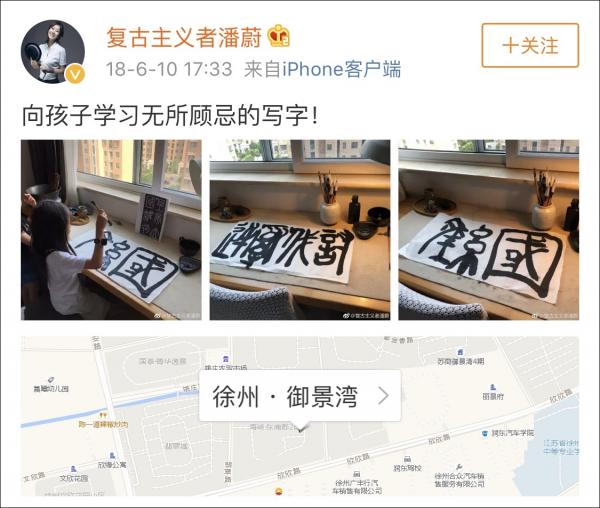Expand location chevron beside 御景湾

[383, 396]
